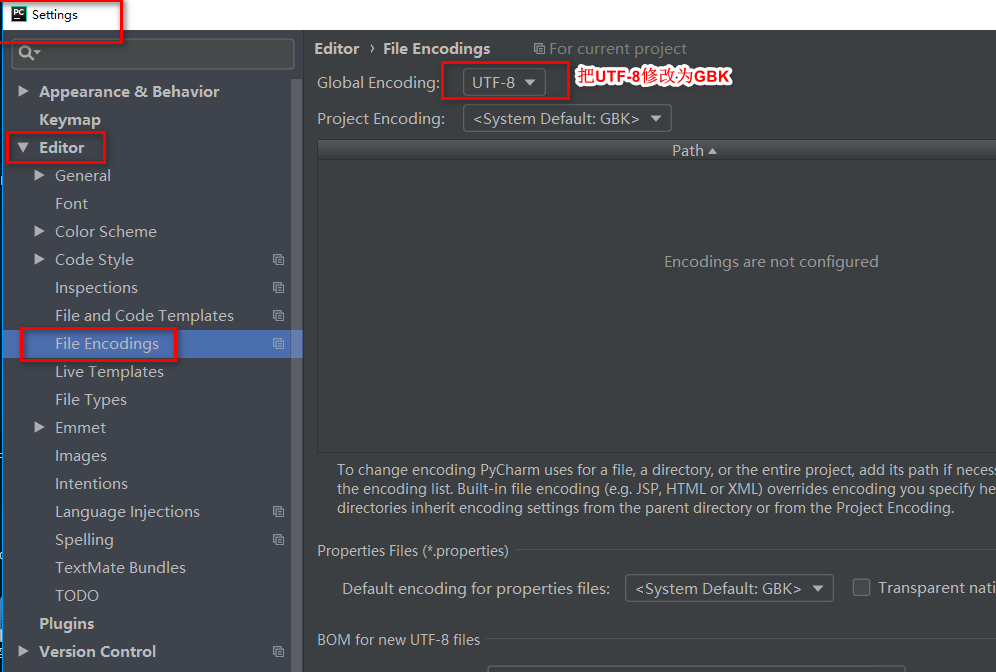Select the File Encodings breadcrumb
Viewport: 996px width, 672px height.
436,48
